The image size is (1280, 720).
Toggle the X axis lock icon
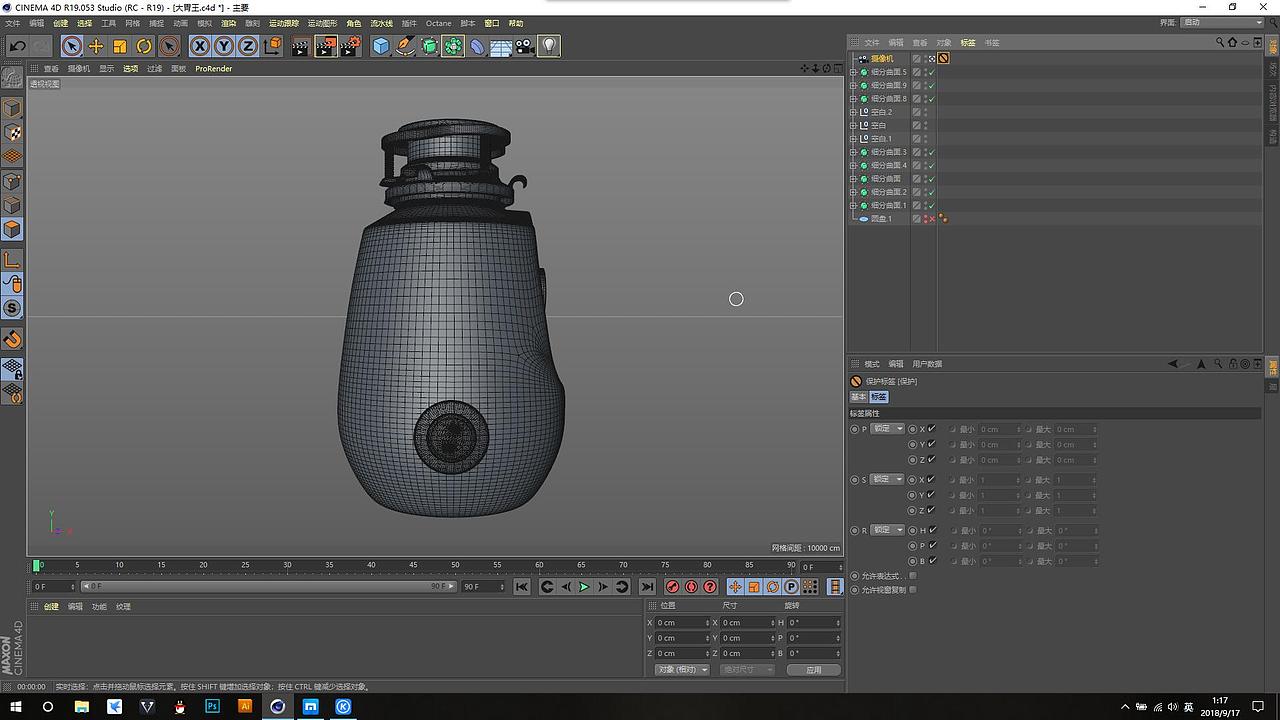coord(200,46)
